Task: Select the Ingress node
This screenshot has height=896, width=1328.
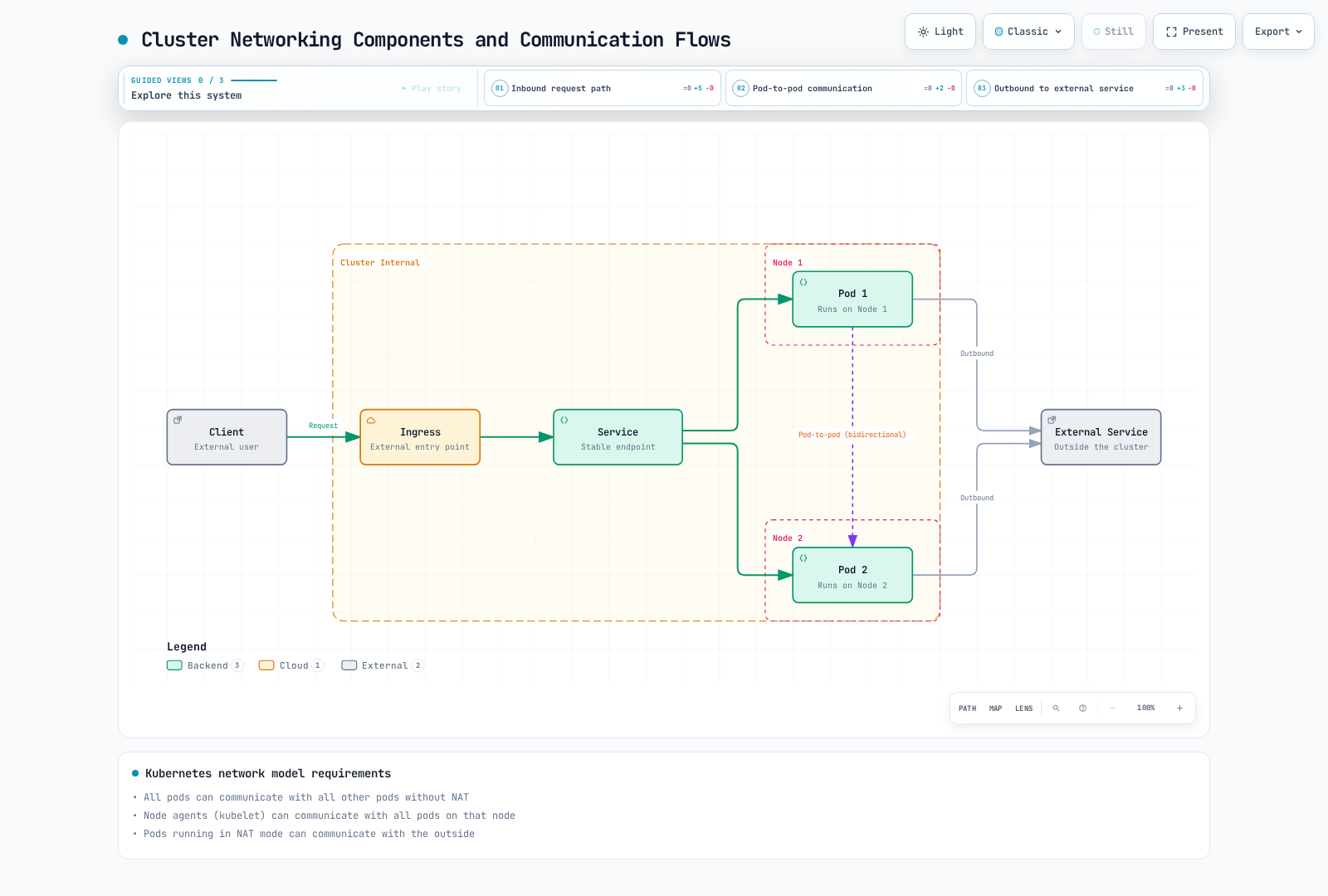Action: (x=420, y=437)
